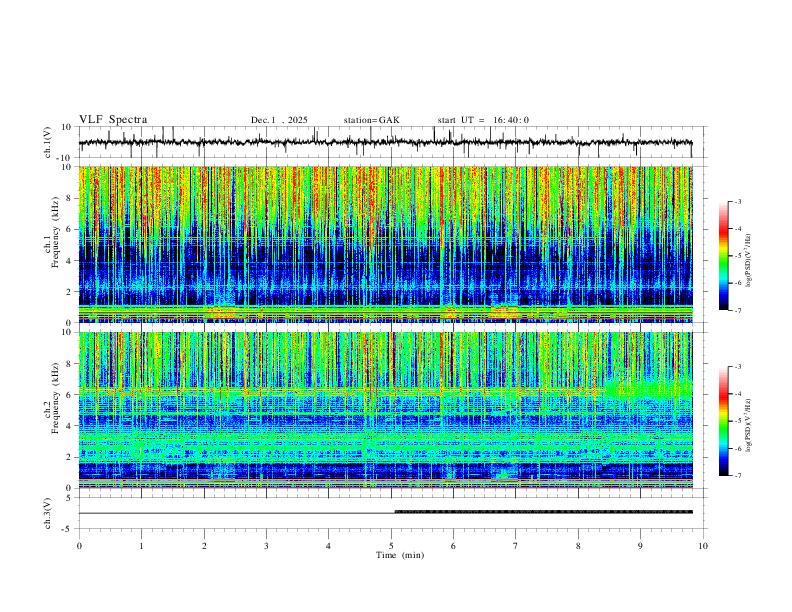Click the "VLF Spectra" plot title

point(113,119)
